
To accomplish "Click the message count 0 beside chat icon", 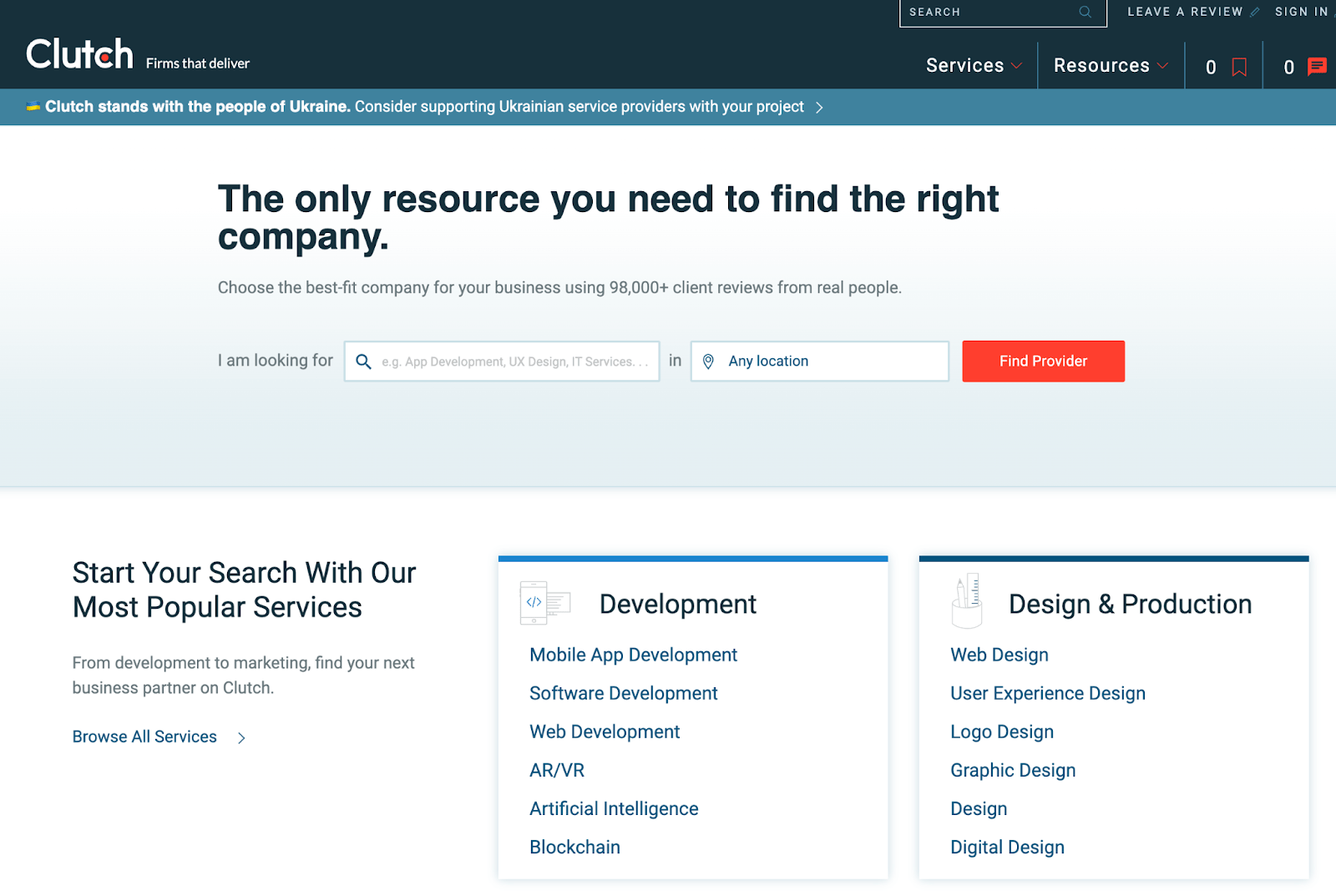I will (x=1288, y=67).
